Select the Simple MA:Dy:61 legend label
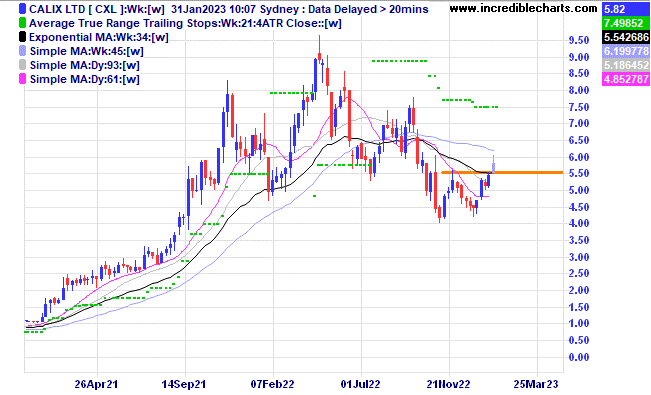The image size is (651, 395). (x=85, y=79)
